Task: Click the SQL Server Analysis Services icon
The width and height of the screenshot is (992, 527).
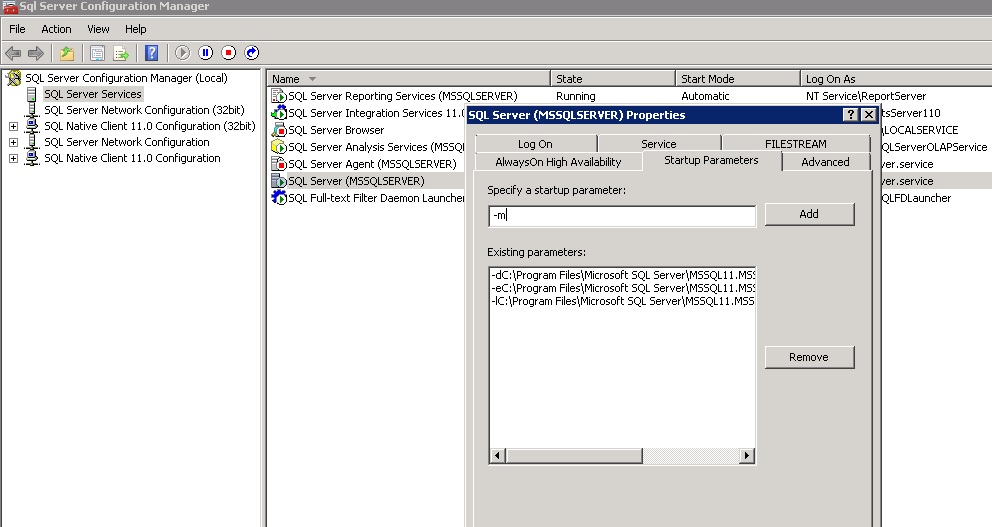Action: 278,147
